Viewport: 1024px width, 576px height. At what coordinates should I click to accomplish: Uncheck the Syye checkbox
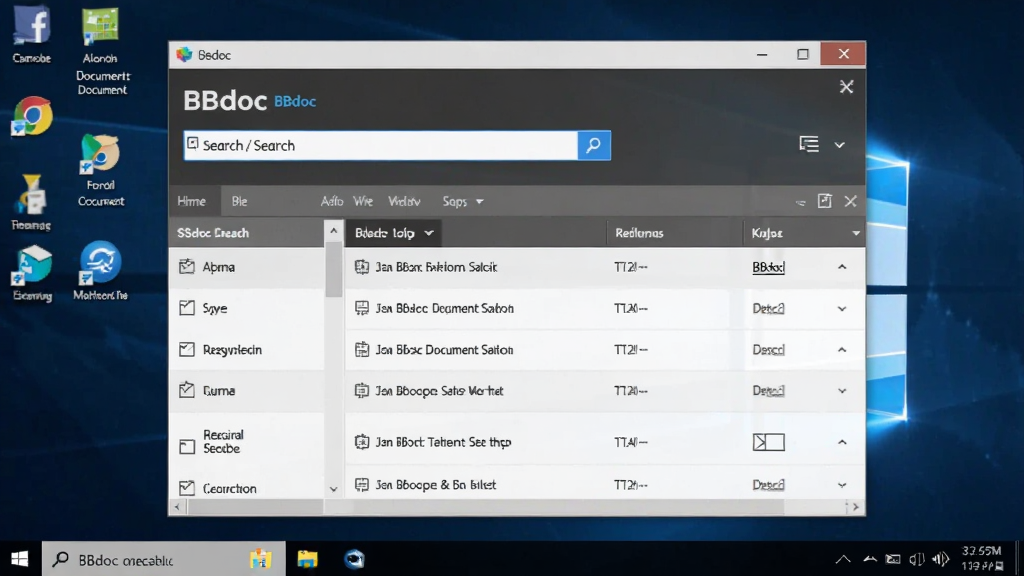click(x=187, y=308)
